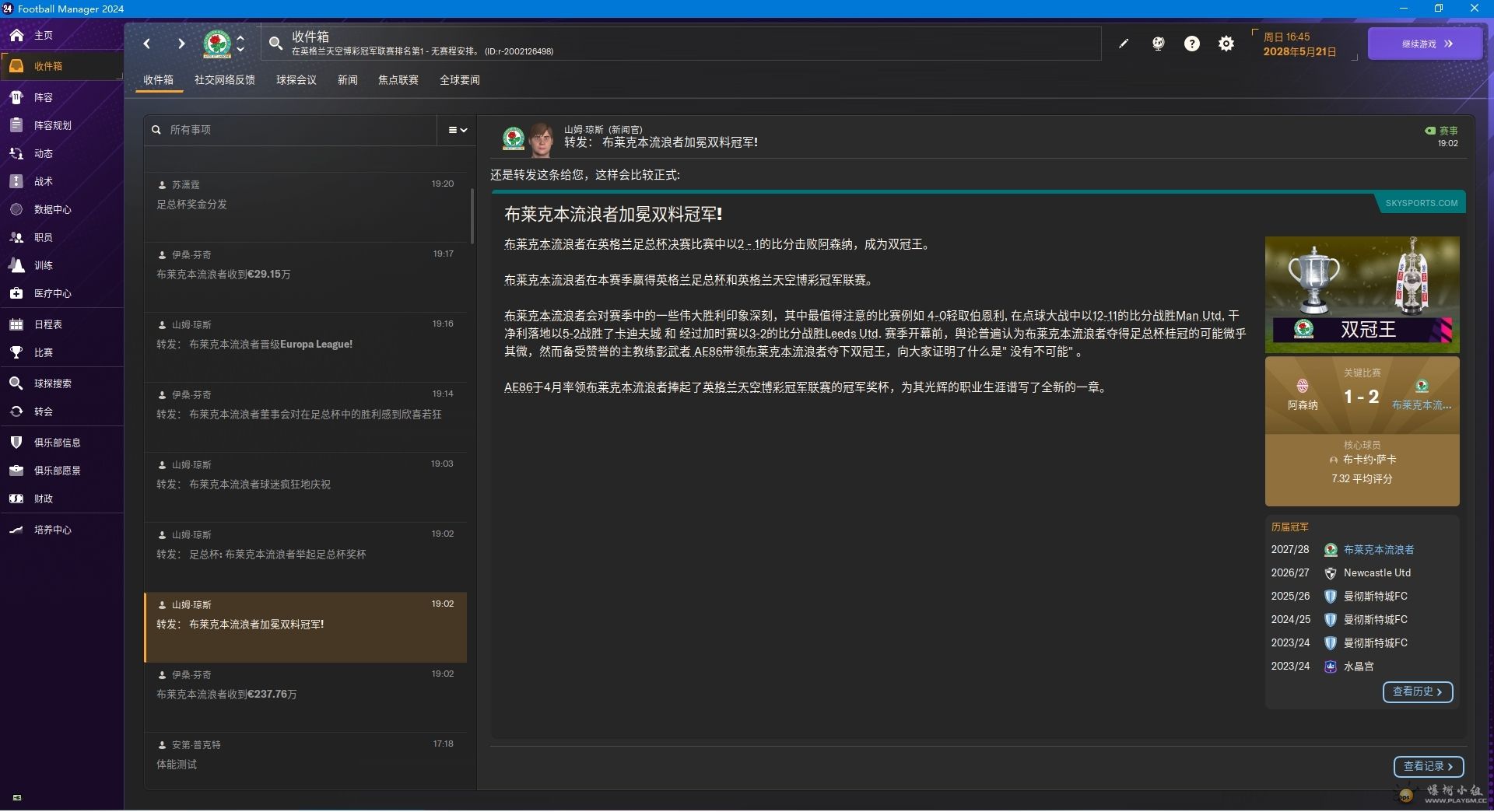The width and height of the screenshot is (1494, 812).
Task: Open 阵容规划 squad planner in sidebar
Action: coord(61,125)
